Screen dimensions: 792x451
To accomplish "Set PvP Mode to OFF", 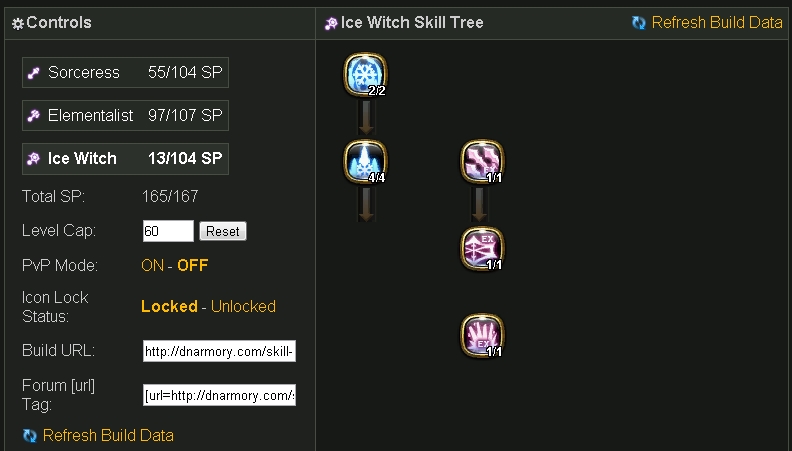I will [x=192, y=265].
